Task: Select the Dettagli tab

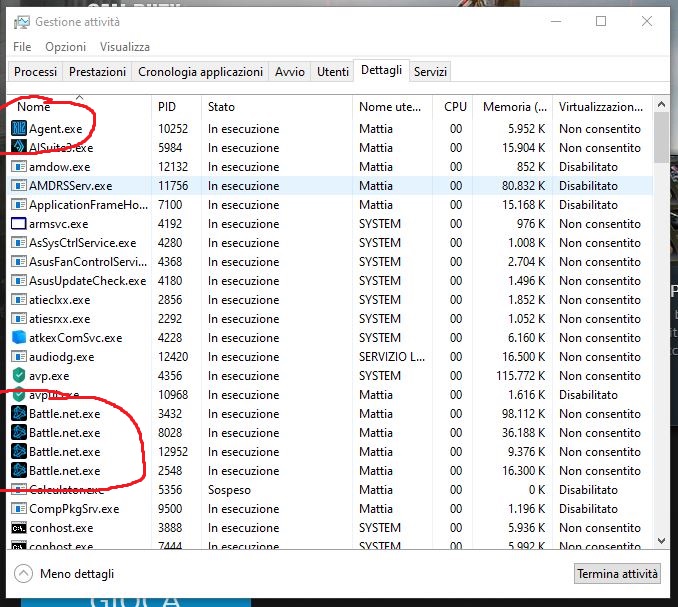Action: pyautogui.click(x=381, y=70)
